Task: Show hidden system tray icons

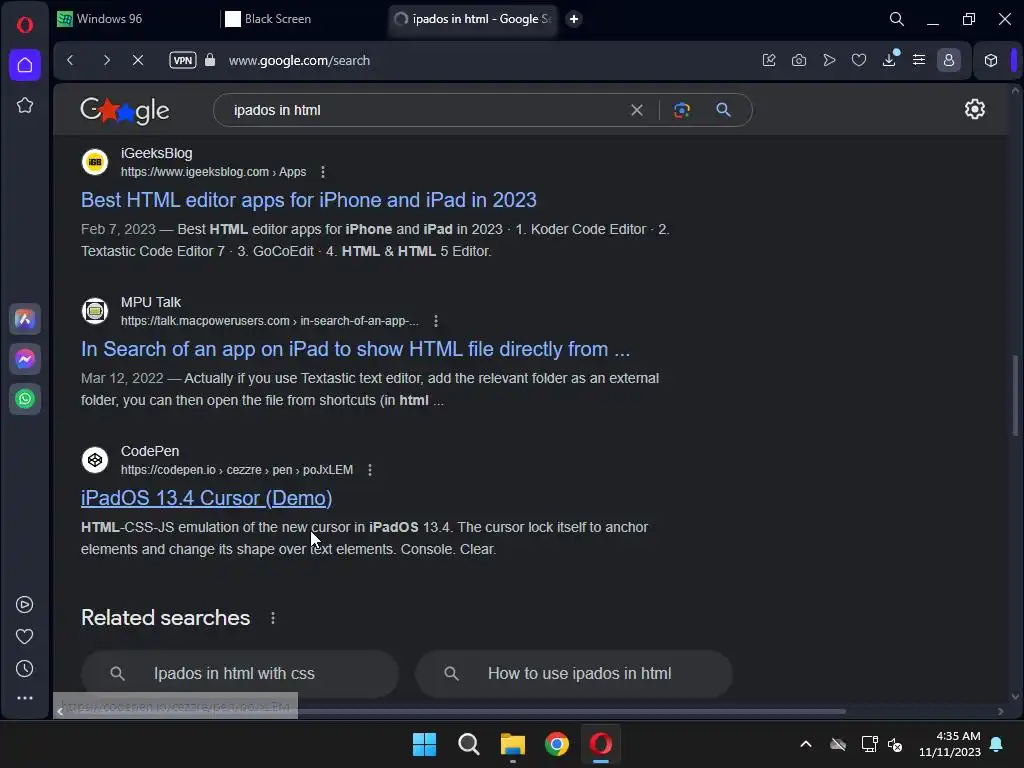Action: (806, 744)
